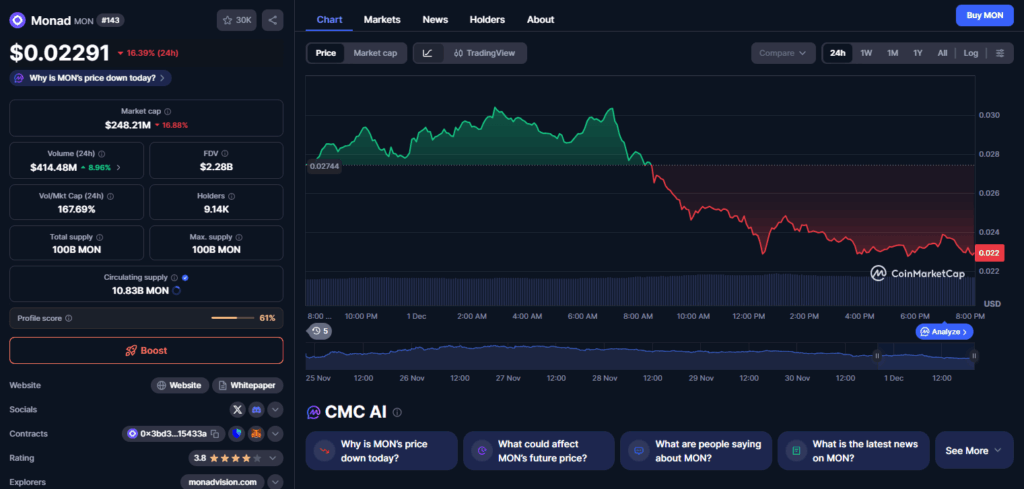The height and width of the screenshot is (489, 1024).
Task: Open chart settings sliders icon
Action: [999, 53]
